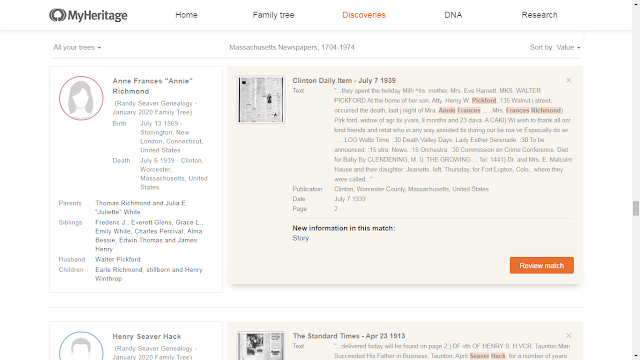
Task: Open Clinton Daily Item - July 7 1939 title
Action: pyautogui.click(x=344, y=80)
